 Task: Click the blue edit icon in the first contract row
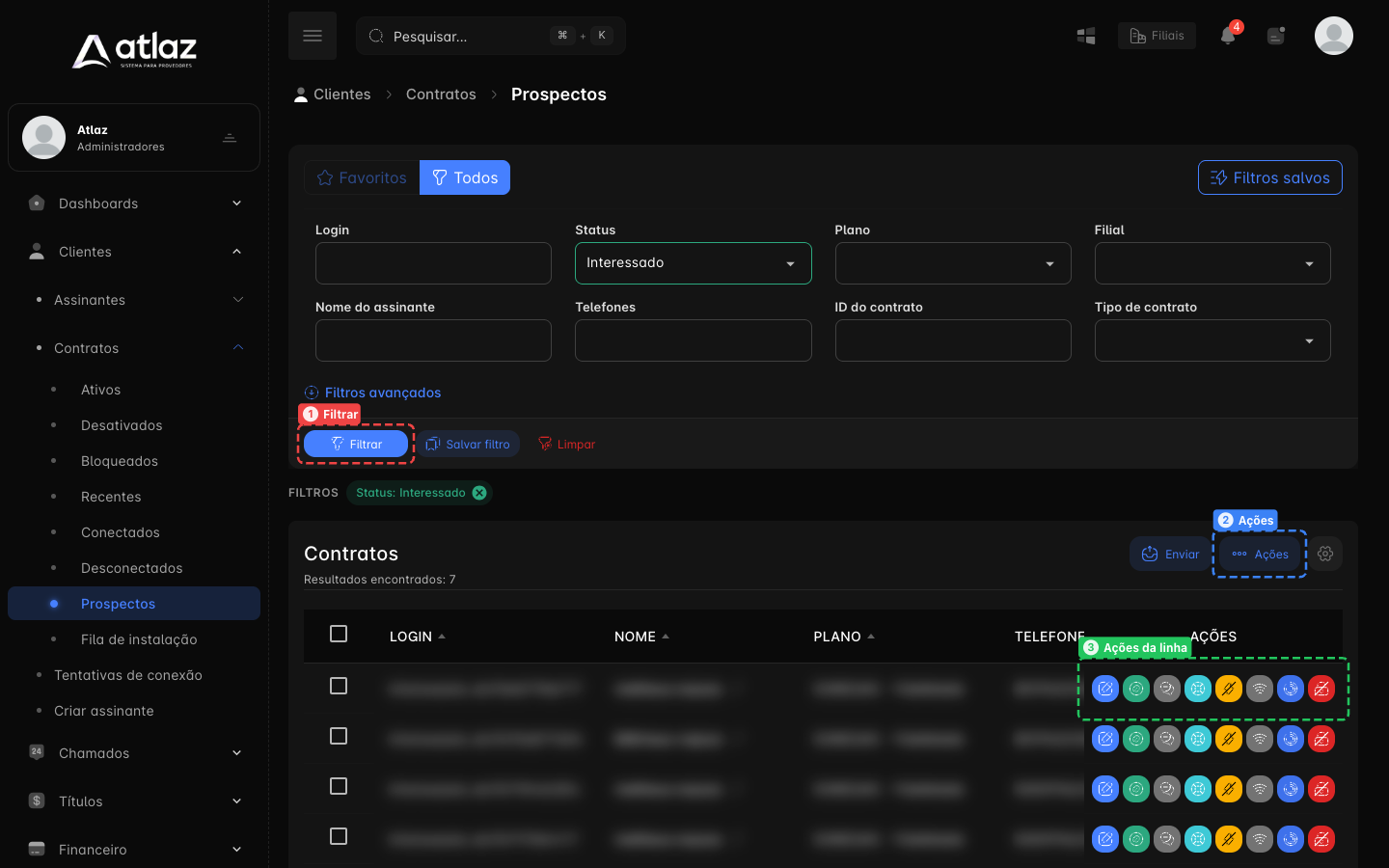click(1105, 689)
